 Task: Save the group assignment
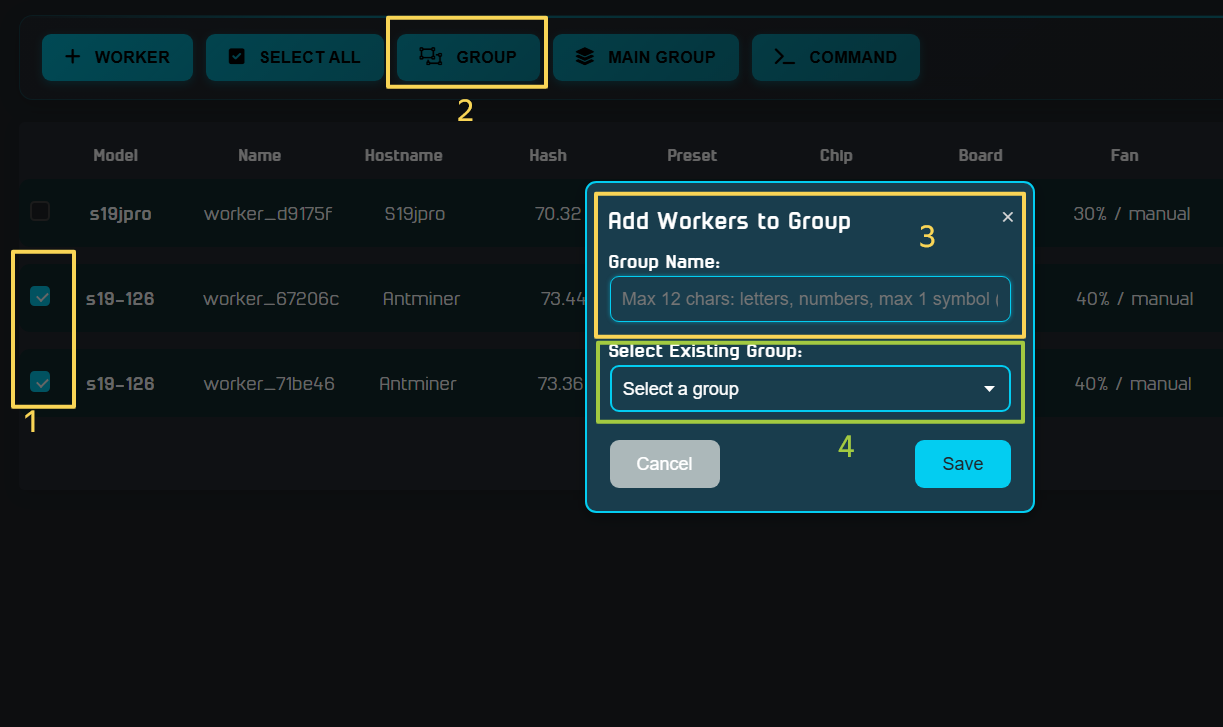(963, 464)
